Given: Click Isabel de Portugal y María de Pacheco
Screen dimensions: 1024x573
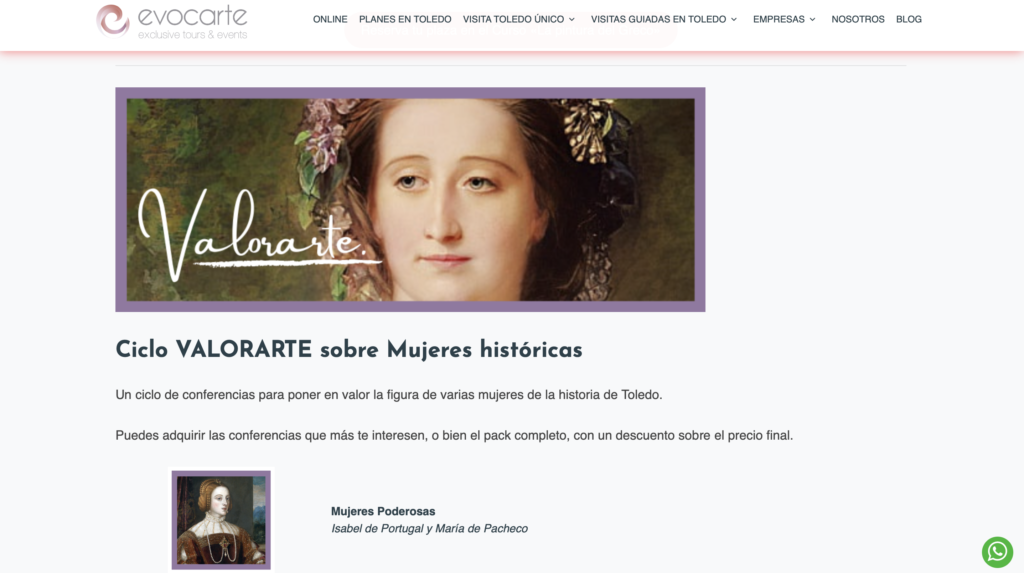Looking at the screenshot, I should (x=429, y=529).
